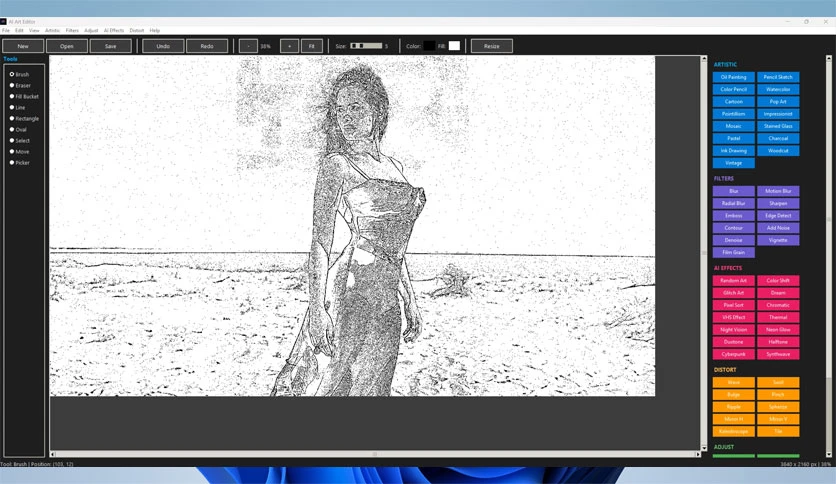Viewport: 836px width, 484px height.
Task: Zoom in with the plus button
Action: (x=290, y=46)
